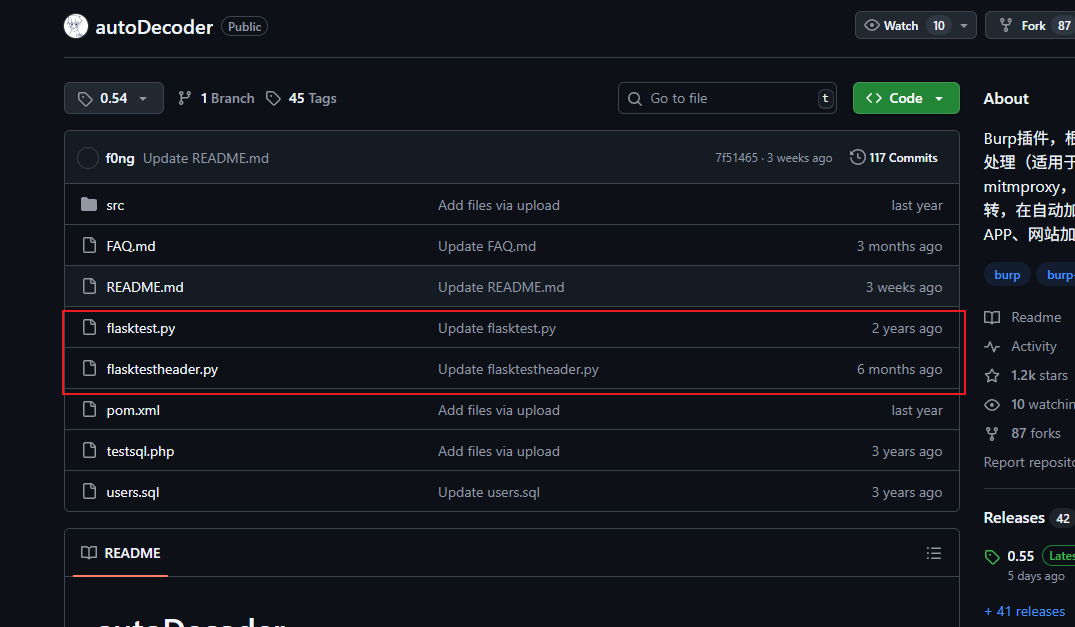Screen dimensions: 1075x627
Task: Click the f0ng committer avatar circle
Action: pyautogui.click(x=88, y=158)
